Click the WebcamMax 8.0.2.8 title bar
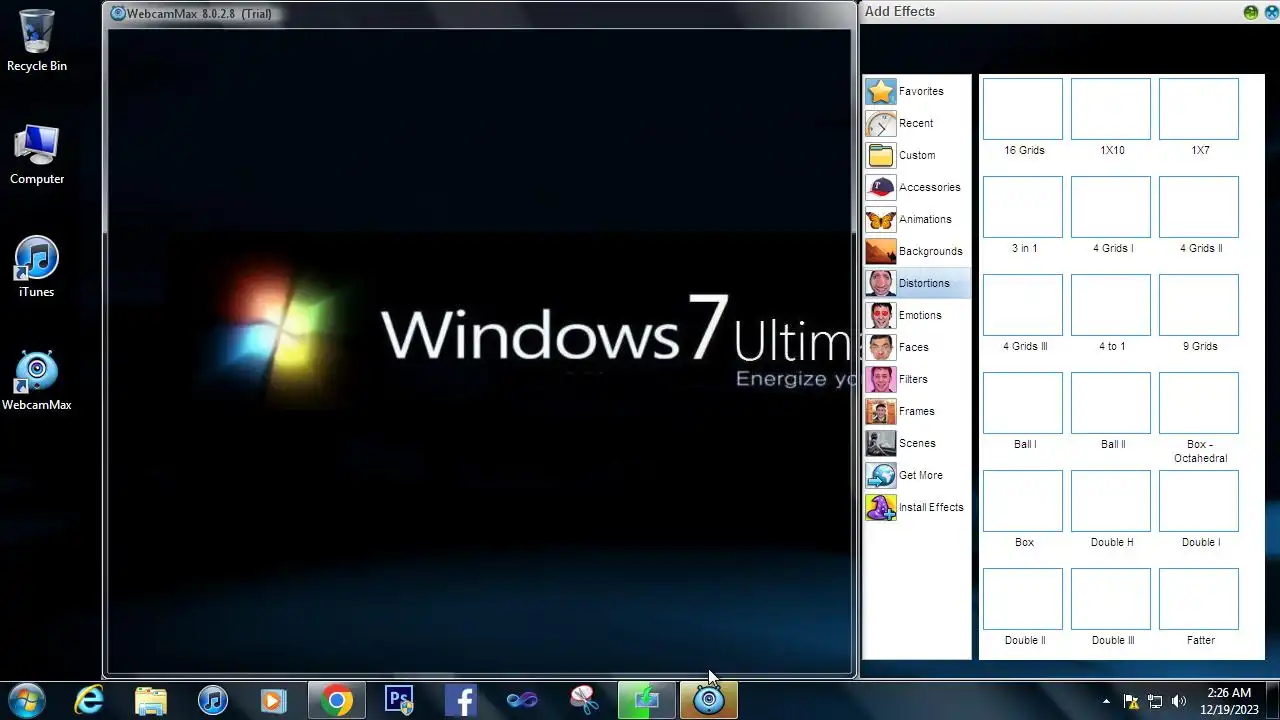1280x720 pixels. click(480, 14)
